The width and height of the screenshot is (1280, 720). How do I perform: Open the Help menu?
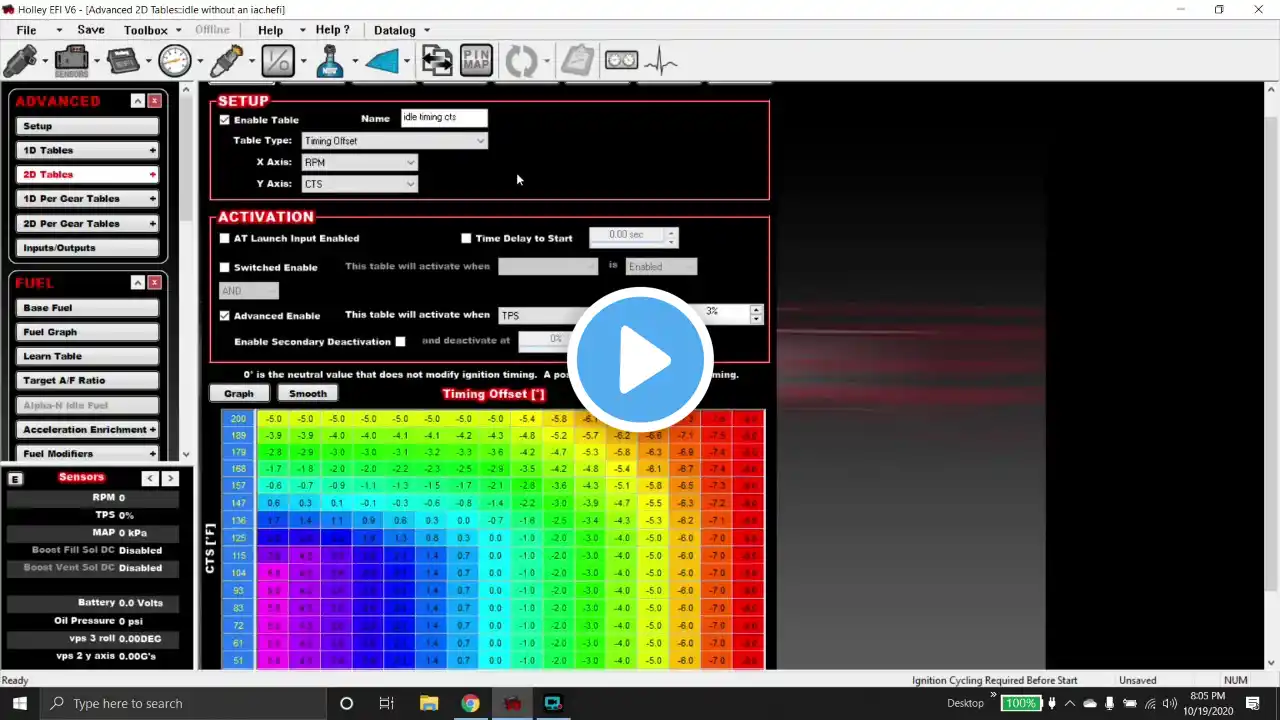point(271,30)
